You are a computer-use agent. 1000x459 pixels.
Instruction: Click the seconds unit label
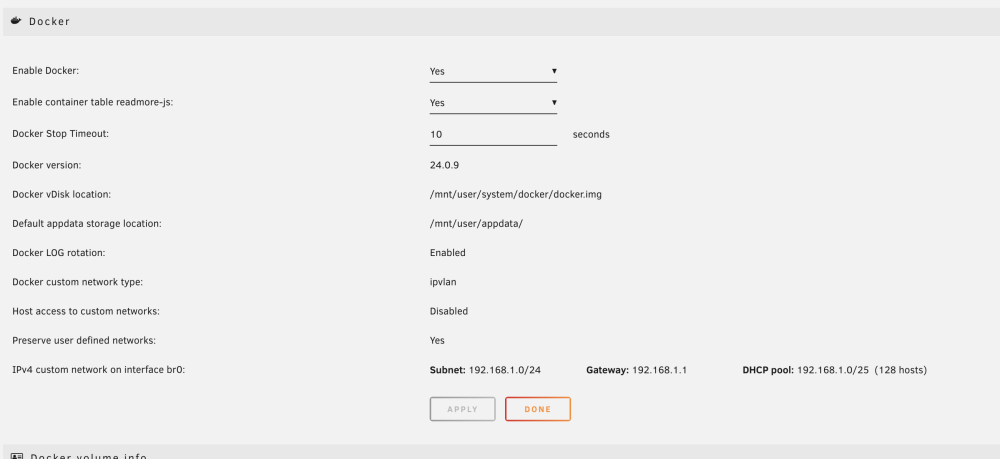(591, 135)
